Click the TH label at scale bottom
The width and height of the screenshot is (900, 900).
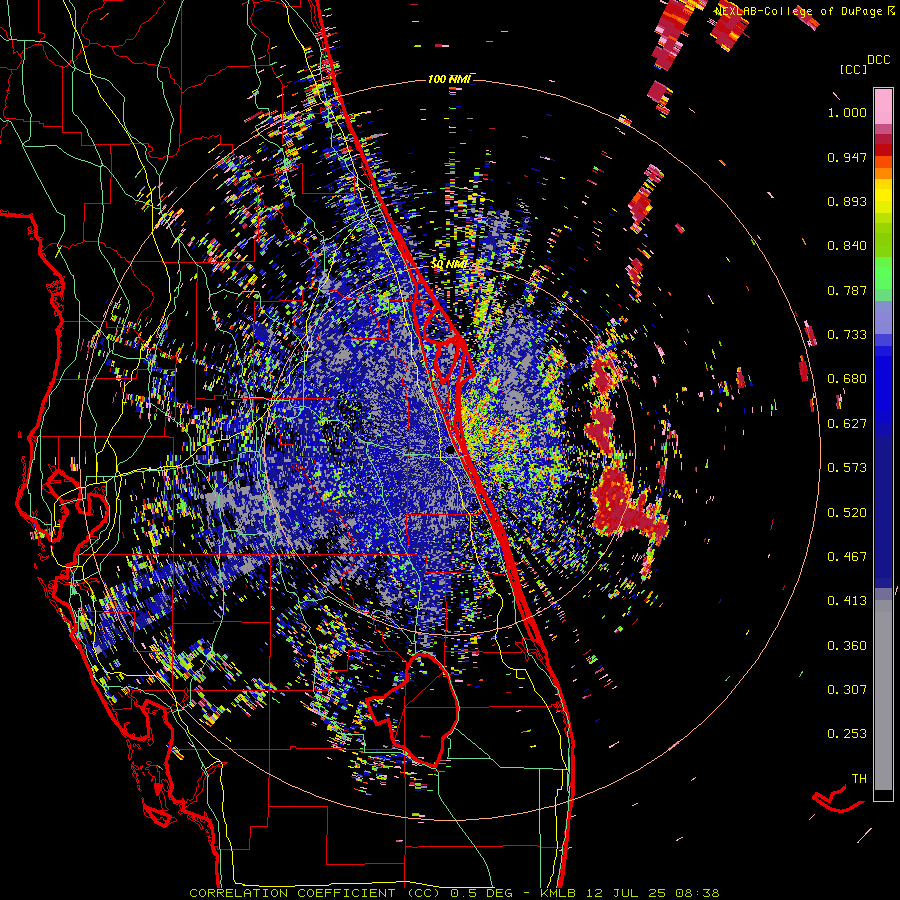pyautogui.click(x=859, y=779)
